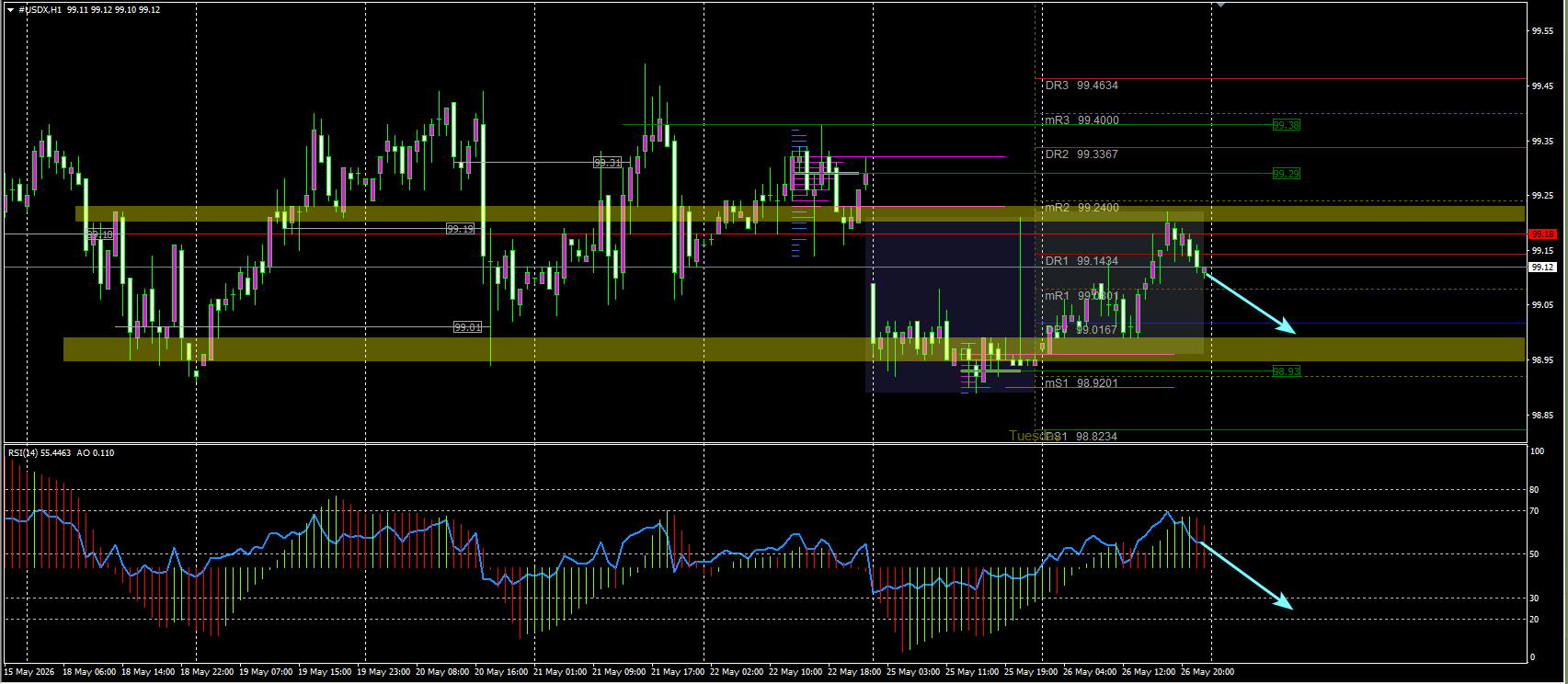Select the green 99.38 level label
This screenshot has height=684, width=1568.
[x=1286, y=125]
